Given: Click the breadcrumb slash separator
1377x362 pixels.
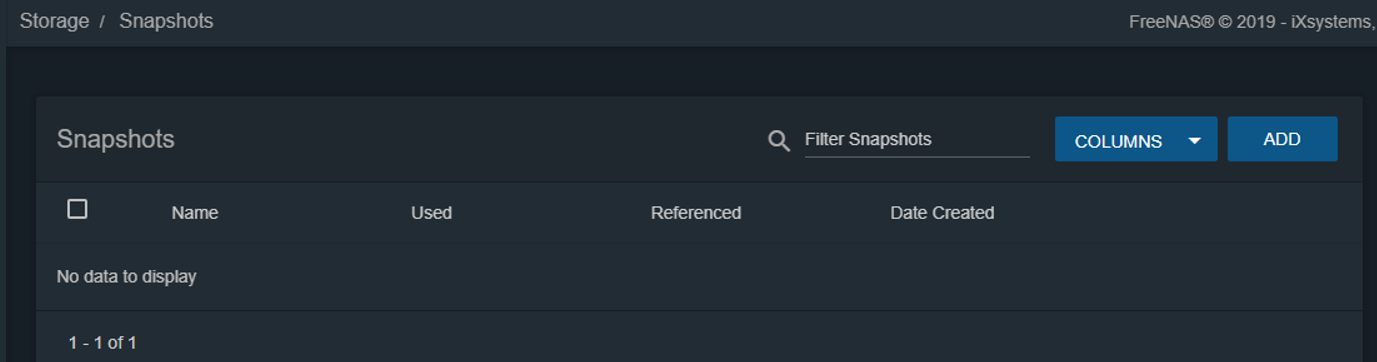Looking at the screenshot, I should [102, 22].
